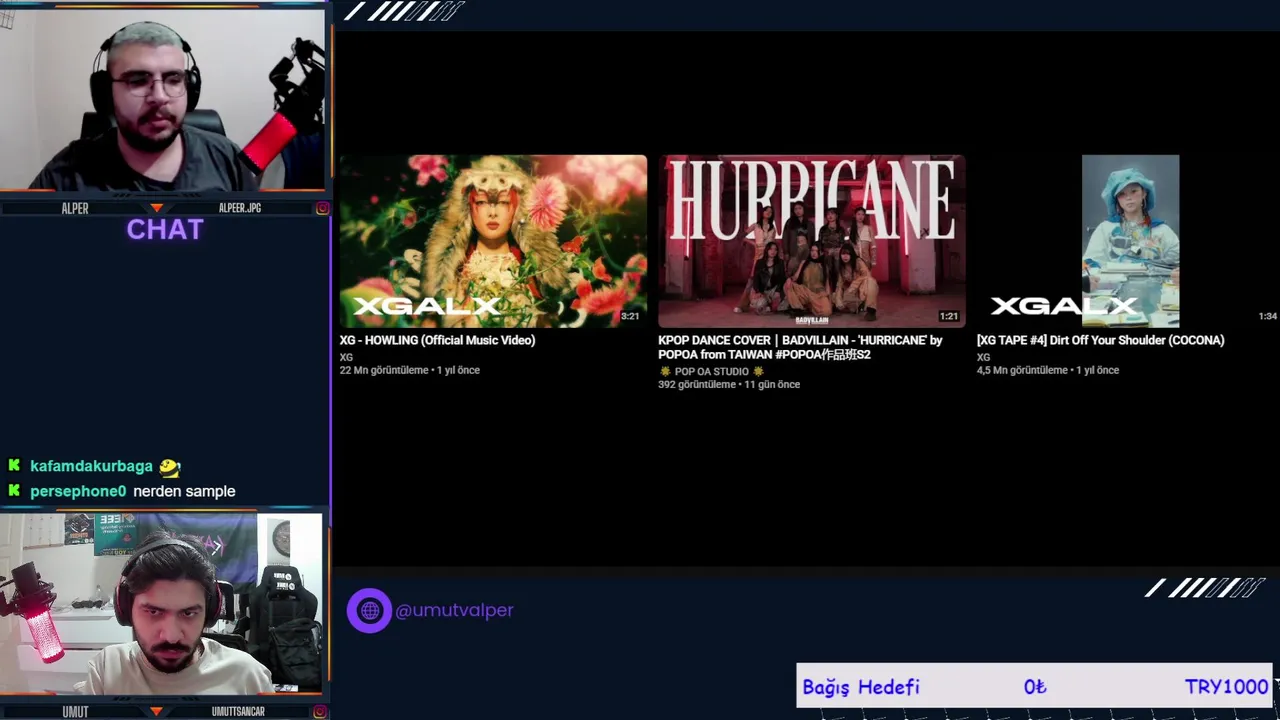Click chat username persephone0
This screenshot has width=1280, height=720.
tap(78, 491)
